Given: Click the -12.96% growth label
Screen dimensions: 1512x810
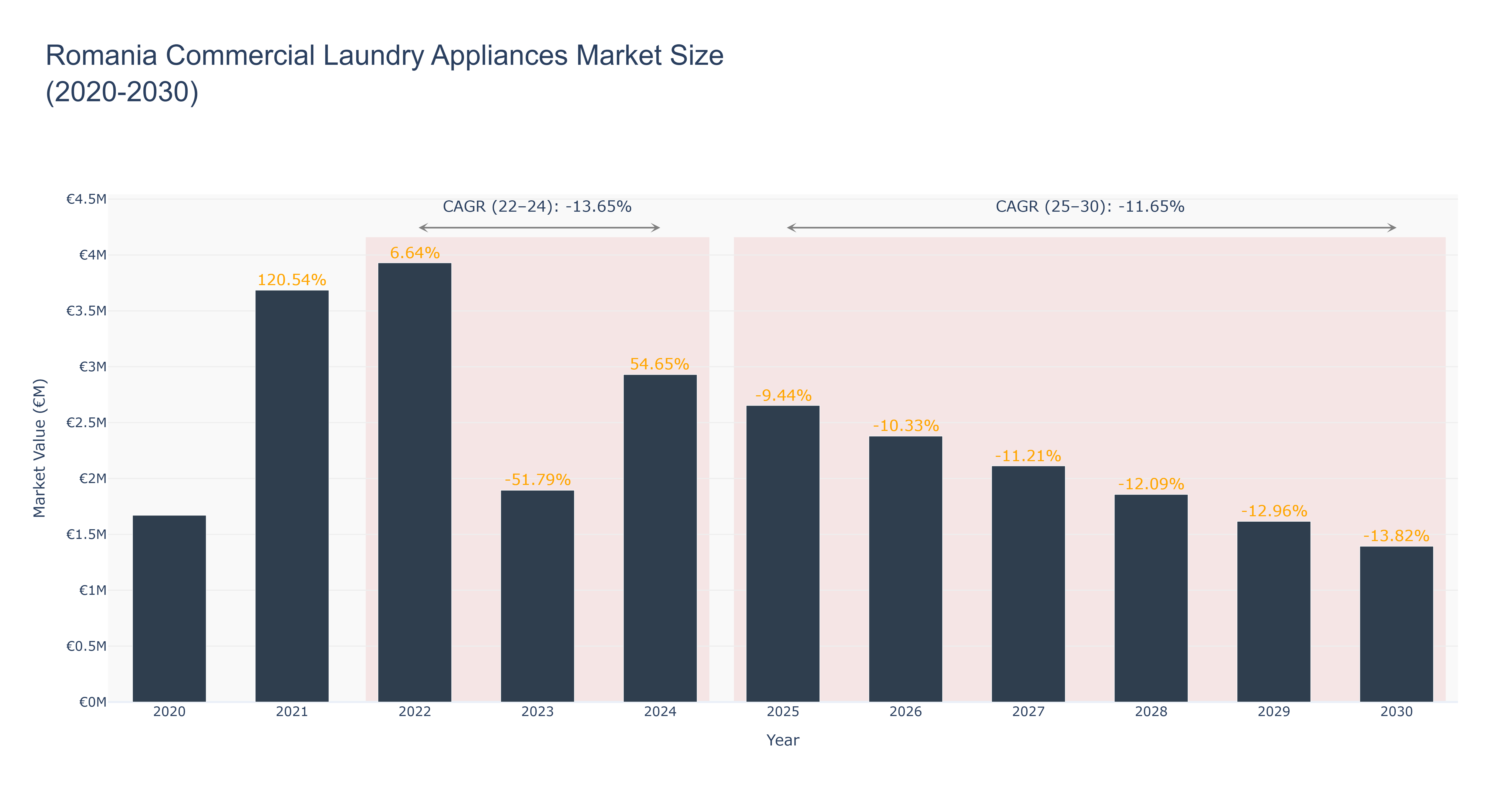Looking at the screenshot, I should click(1274, 511).
